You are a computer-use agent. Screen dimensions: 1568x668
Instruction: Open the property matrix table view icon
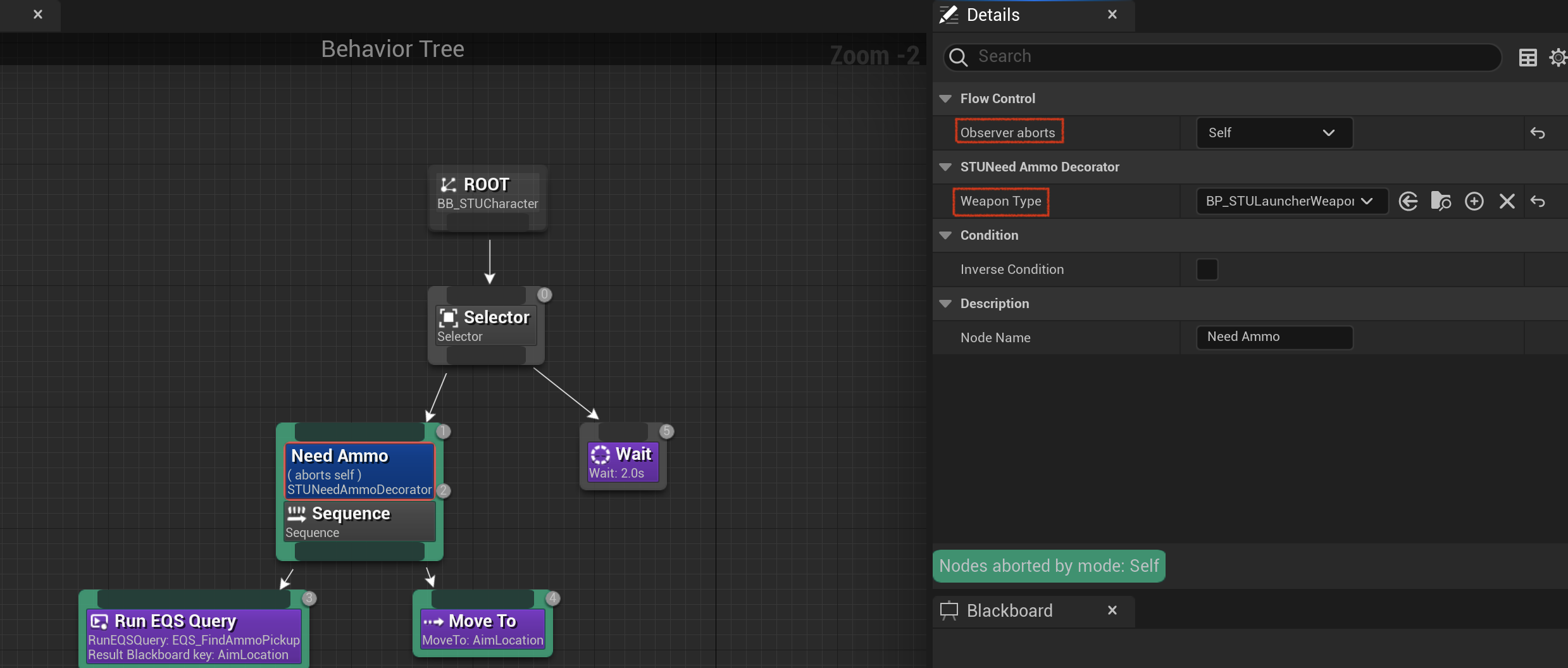[1528, 58]
